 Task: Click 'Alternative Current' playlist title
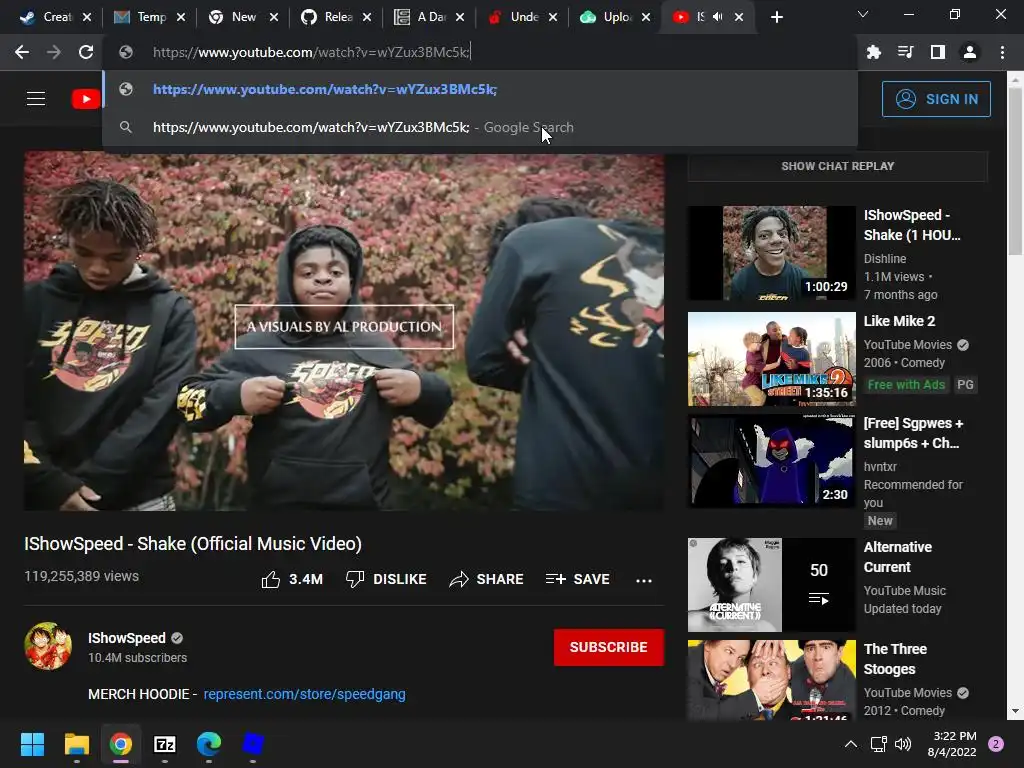pyautogui.click(x=897, y=557)
